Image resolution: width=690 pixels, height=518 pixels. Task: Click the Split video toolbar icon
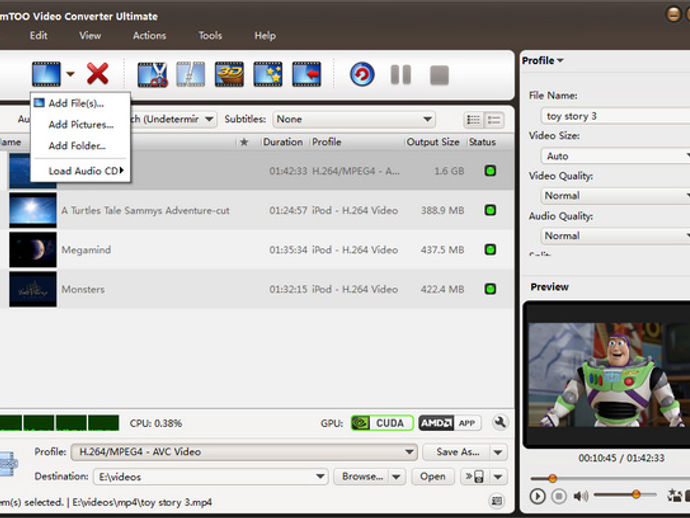coord(191,74)
